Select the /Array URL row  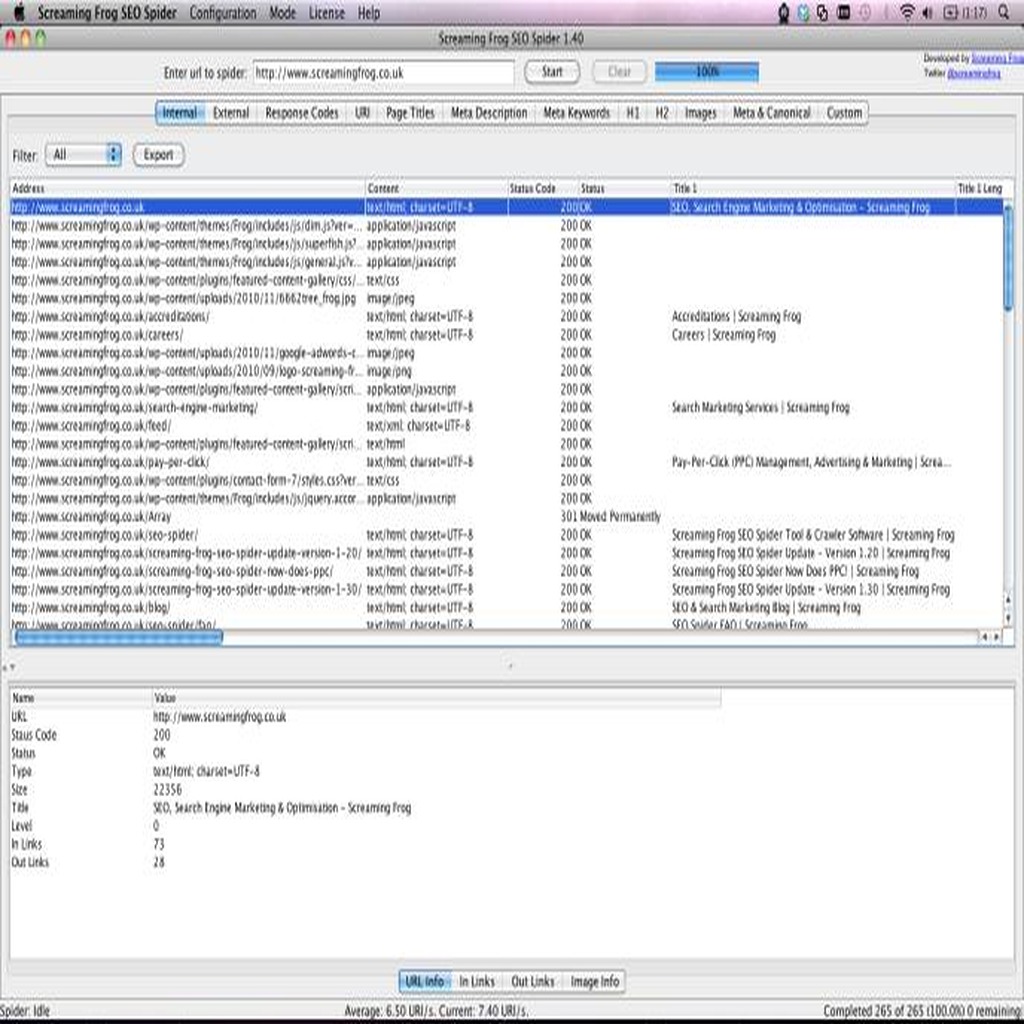507,517
